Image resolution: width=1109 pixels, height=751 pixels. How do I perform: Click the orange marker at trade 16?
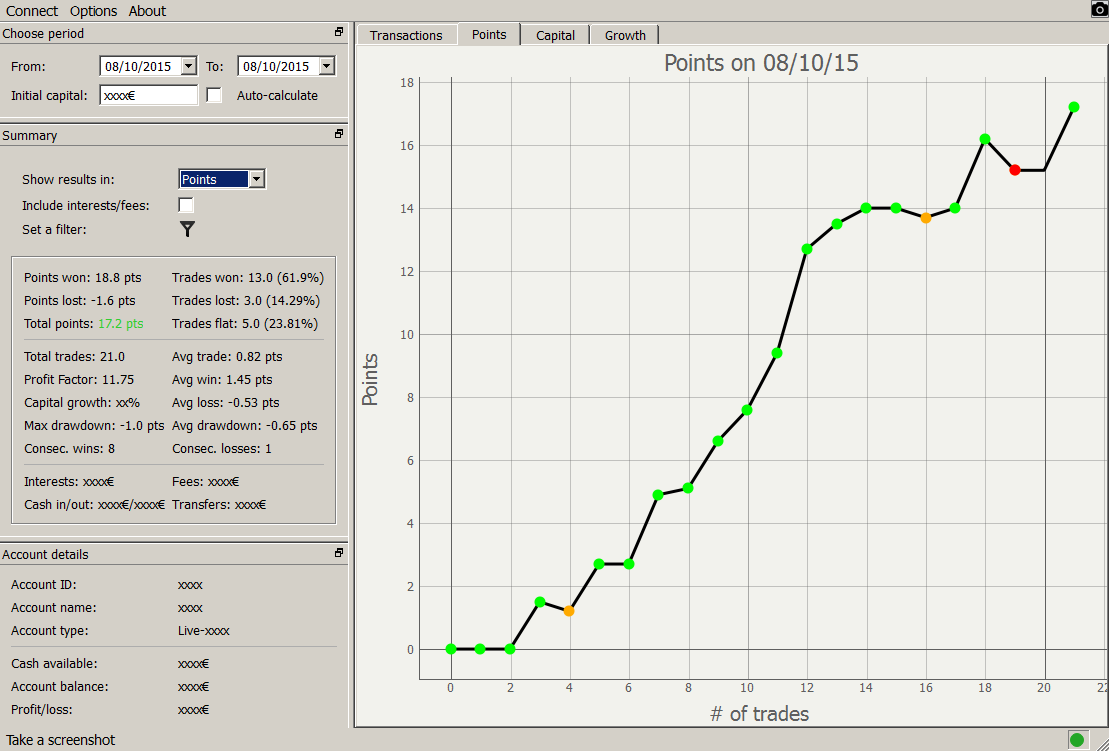[x=926, y=218]
